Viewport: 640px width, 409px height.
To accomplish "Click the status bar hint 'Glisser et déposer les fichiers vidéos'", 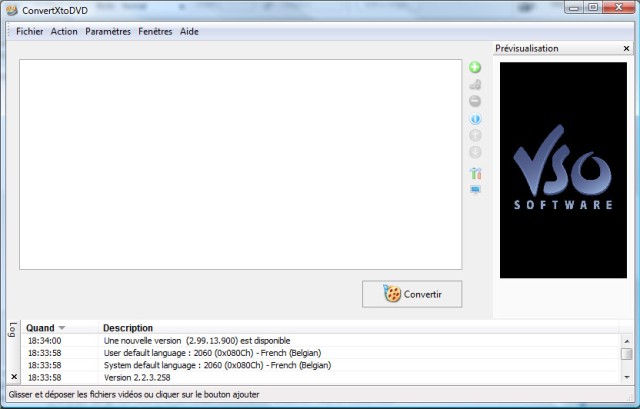I will (134, 395).
